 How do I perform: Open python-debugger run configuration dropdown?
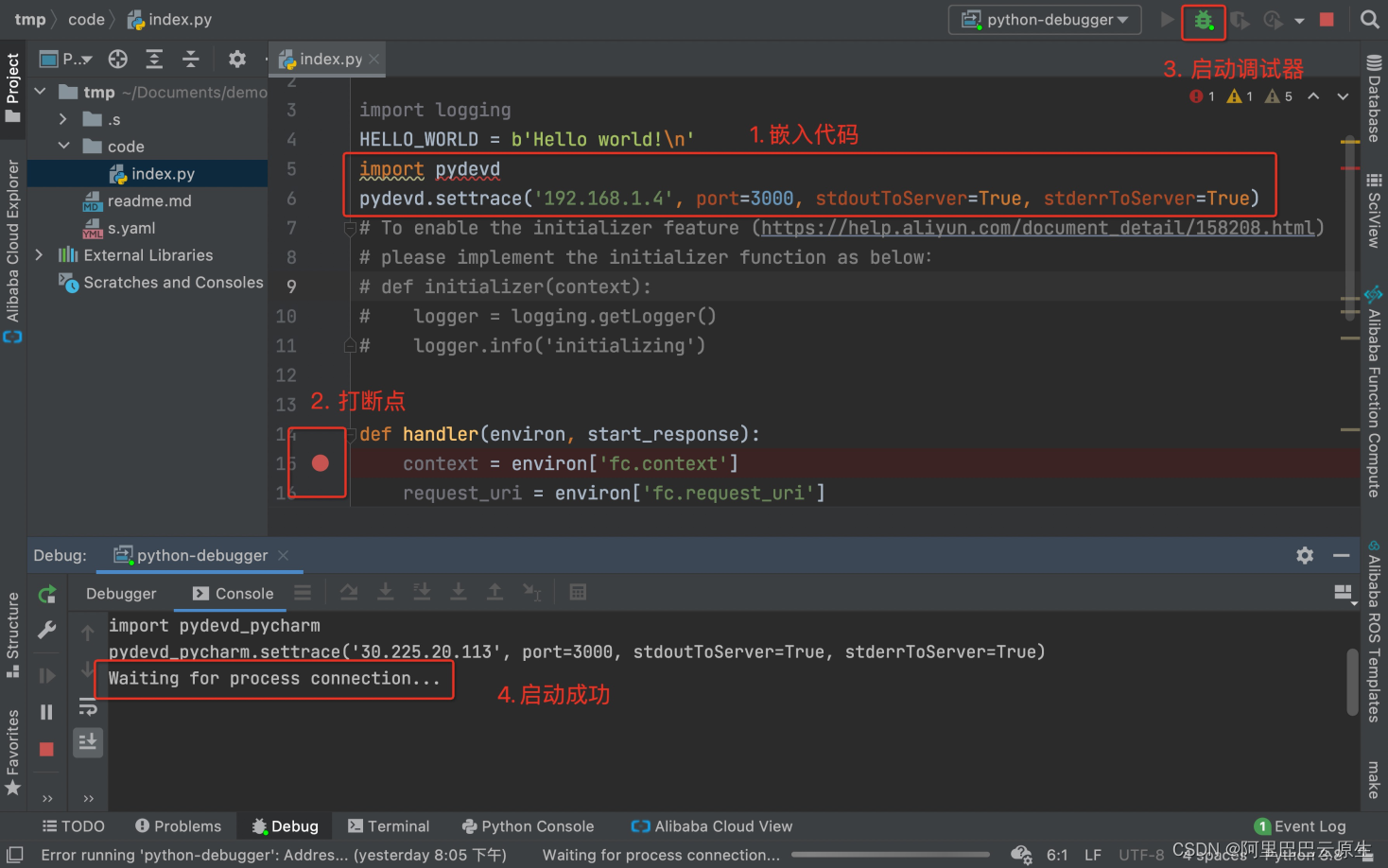click(1045, 20)
